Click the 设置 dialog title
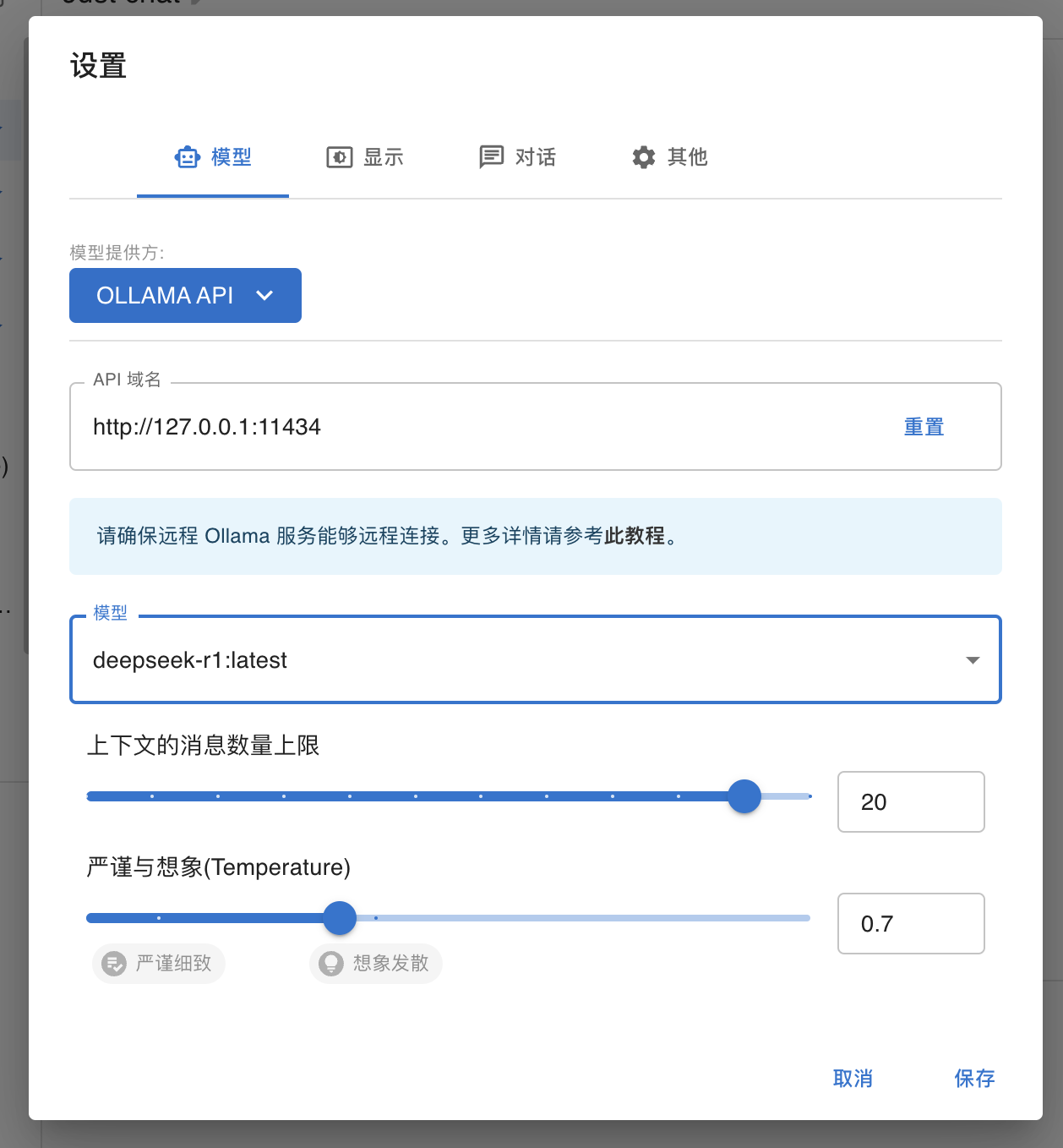This screenshot has width=1063, height=1148. [98, 66]
